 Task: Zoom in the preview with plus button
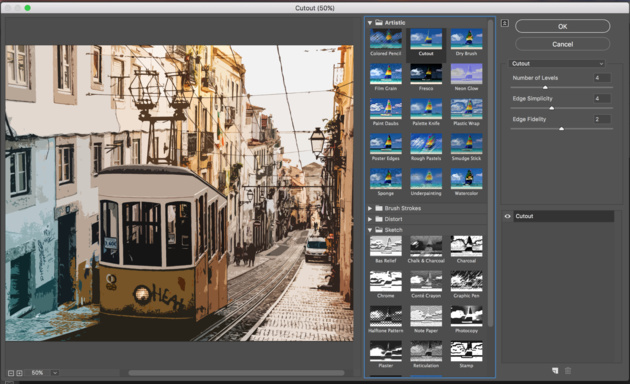[19, 373]
